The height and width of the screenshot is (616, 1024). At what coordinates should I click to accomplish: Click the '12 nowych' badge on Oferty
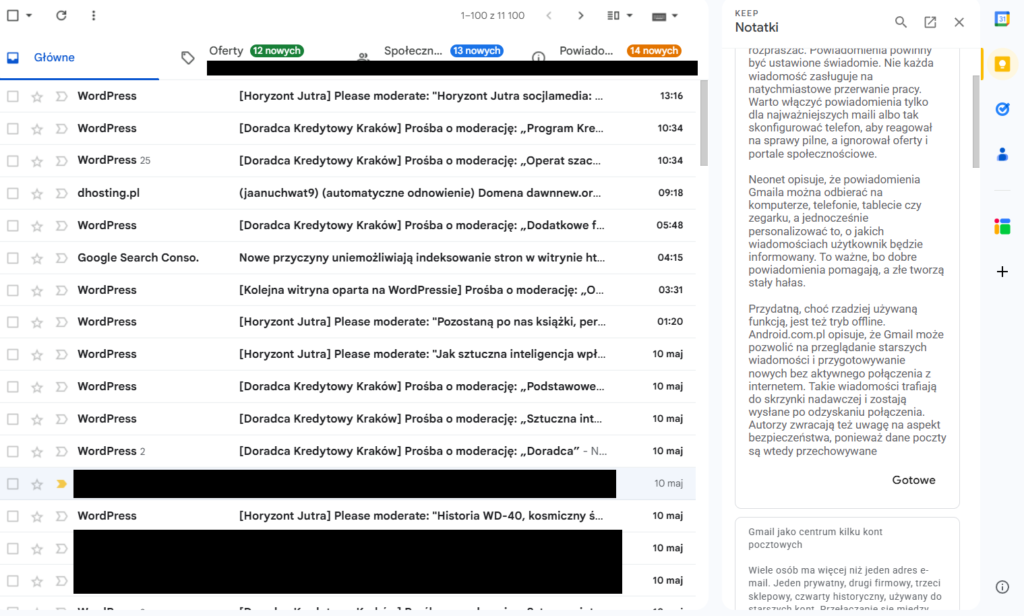point(277,51)
